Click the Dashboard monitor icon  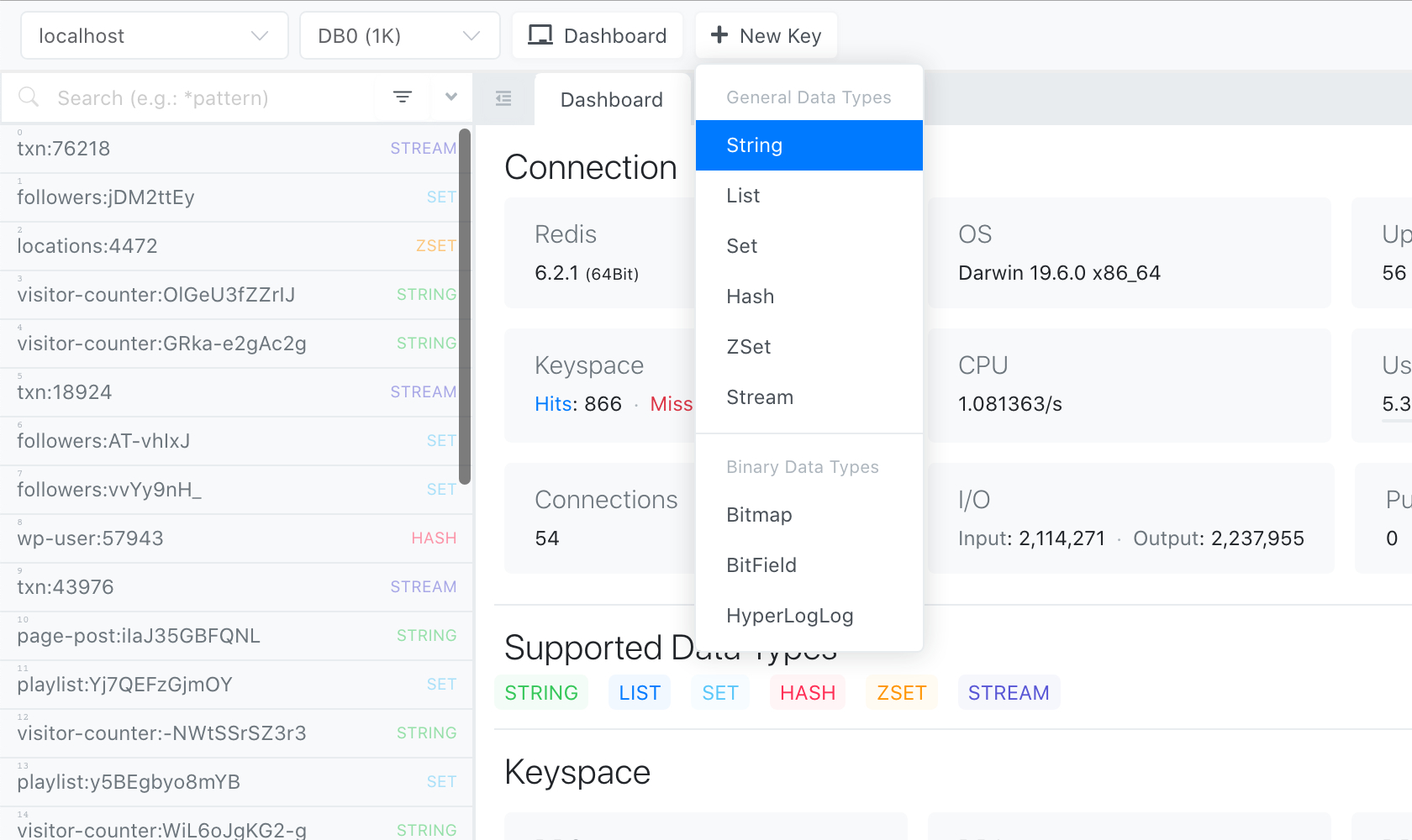coord(540,35)
